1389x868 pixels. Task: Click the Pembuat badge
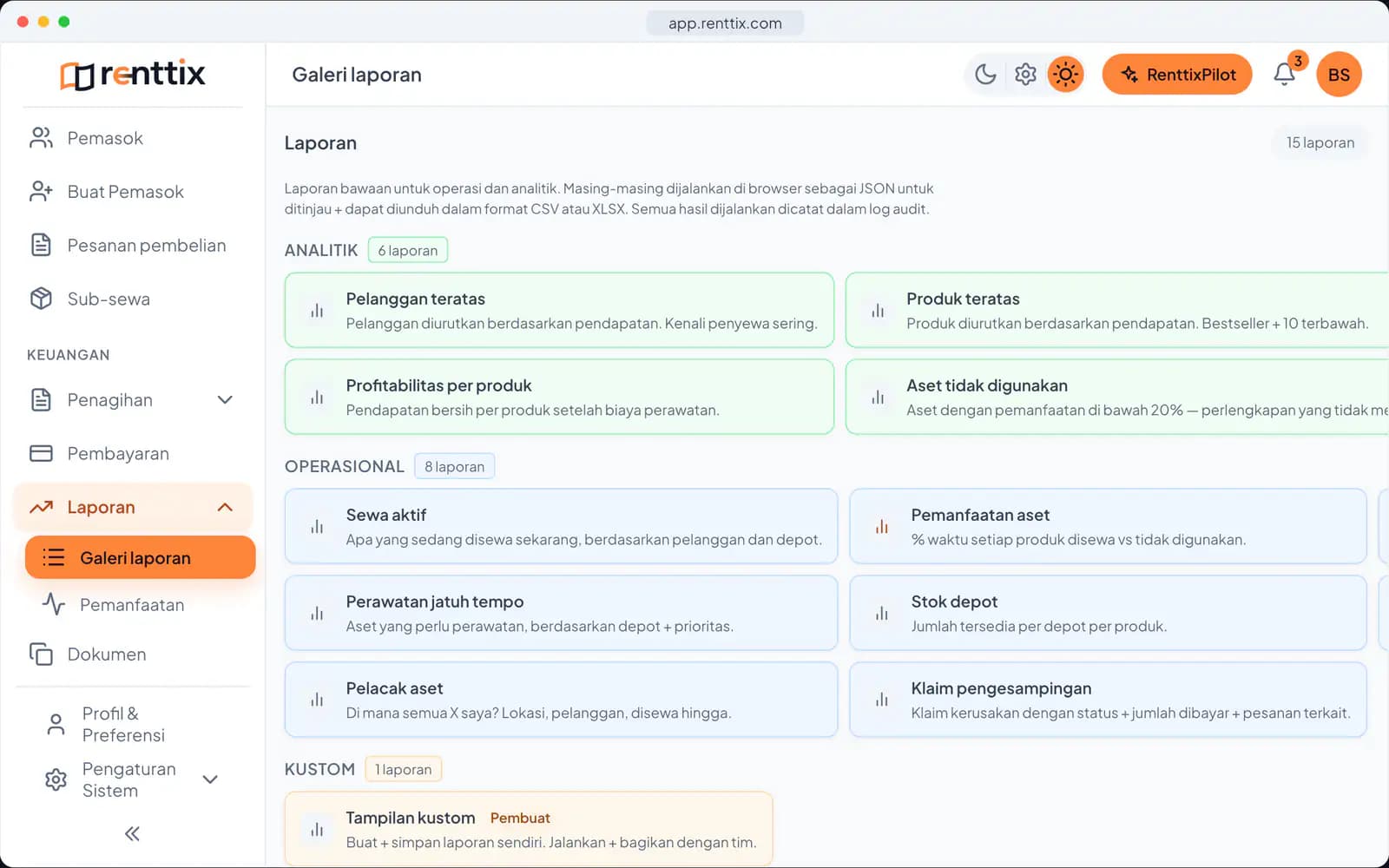pos(520,818)
